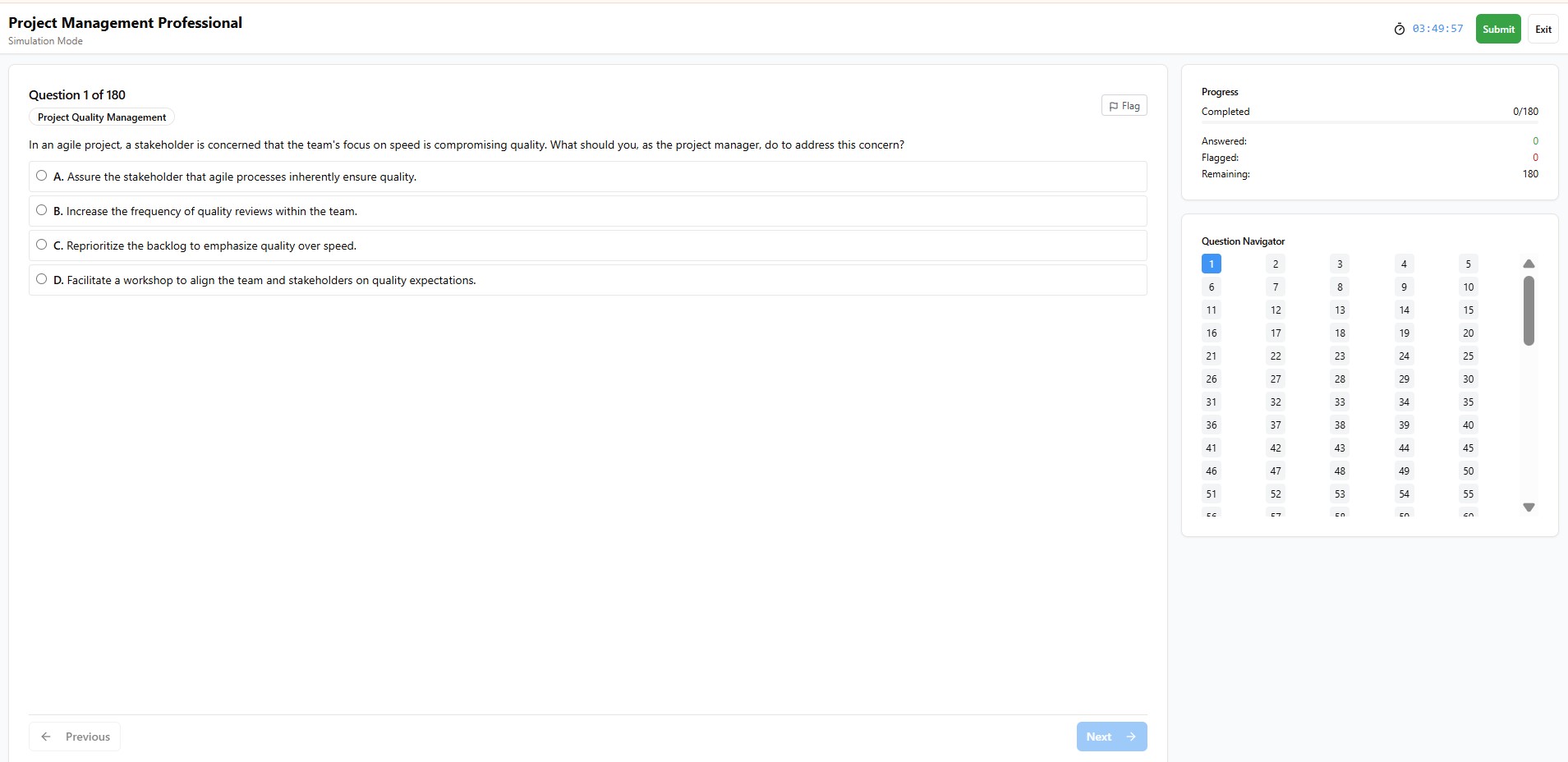Click the right arrow icon beside Next

(x=1131, y=737)
